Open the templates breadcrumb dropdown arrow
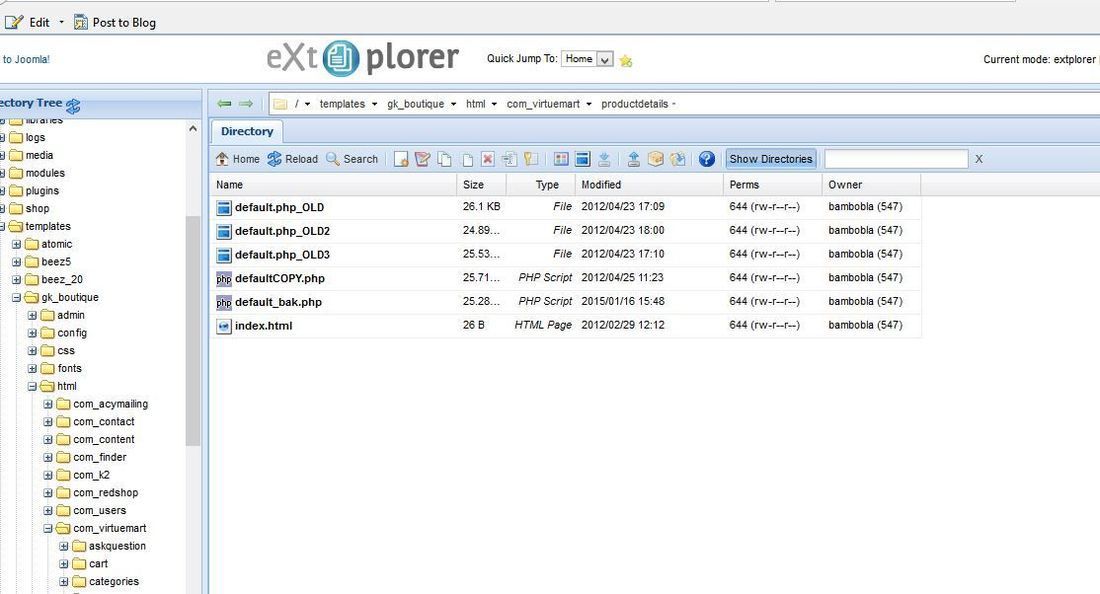This screenshot has height=594, width=1100. pyautogui.click(x=374, y=104)
